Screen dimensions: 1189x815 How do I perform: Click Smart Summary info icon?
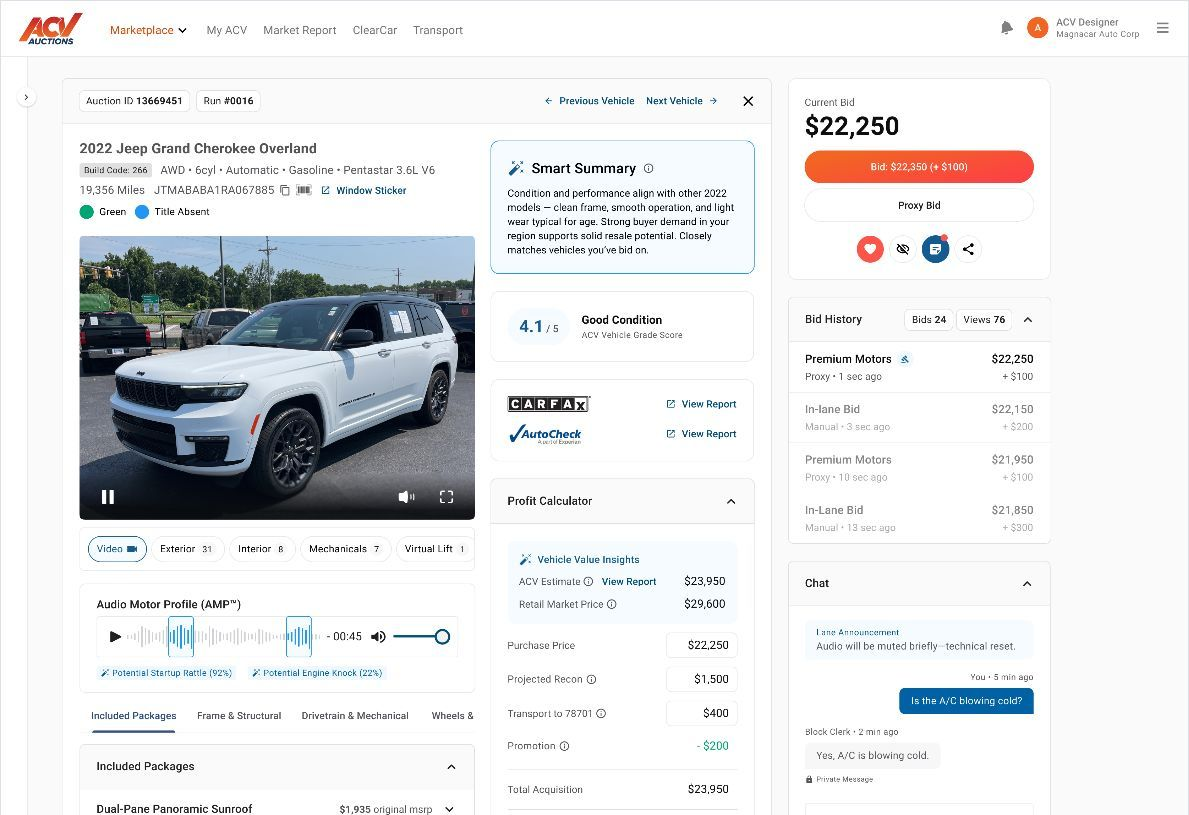[x=648, y=168]
